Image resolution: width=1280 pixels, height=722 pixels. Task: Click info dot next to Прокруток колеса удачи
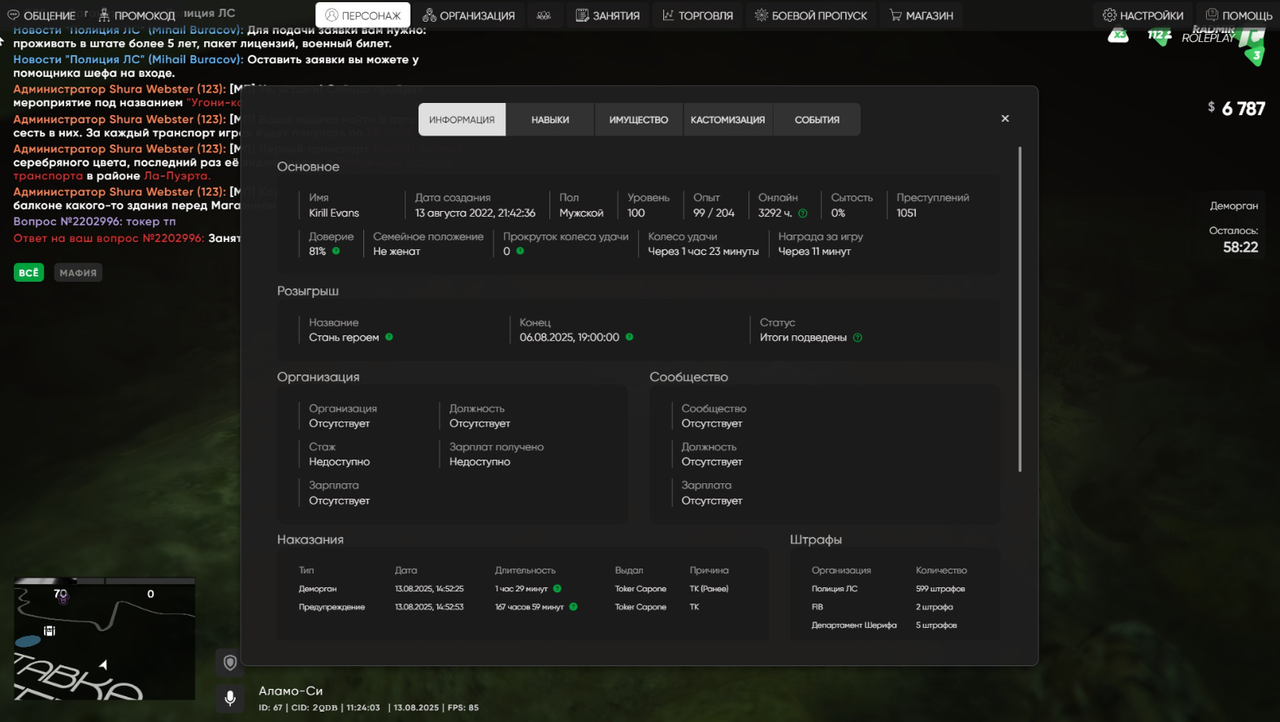520,251
